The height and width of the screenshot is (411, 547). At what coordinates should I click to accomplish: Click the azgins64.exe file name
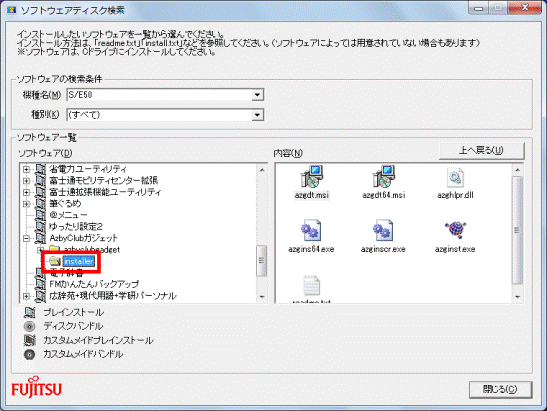coord(311,249)
